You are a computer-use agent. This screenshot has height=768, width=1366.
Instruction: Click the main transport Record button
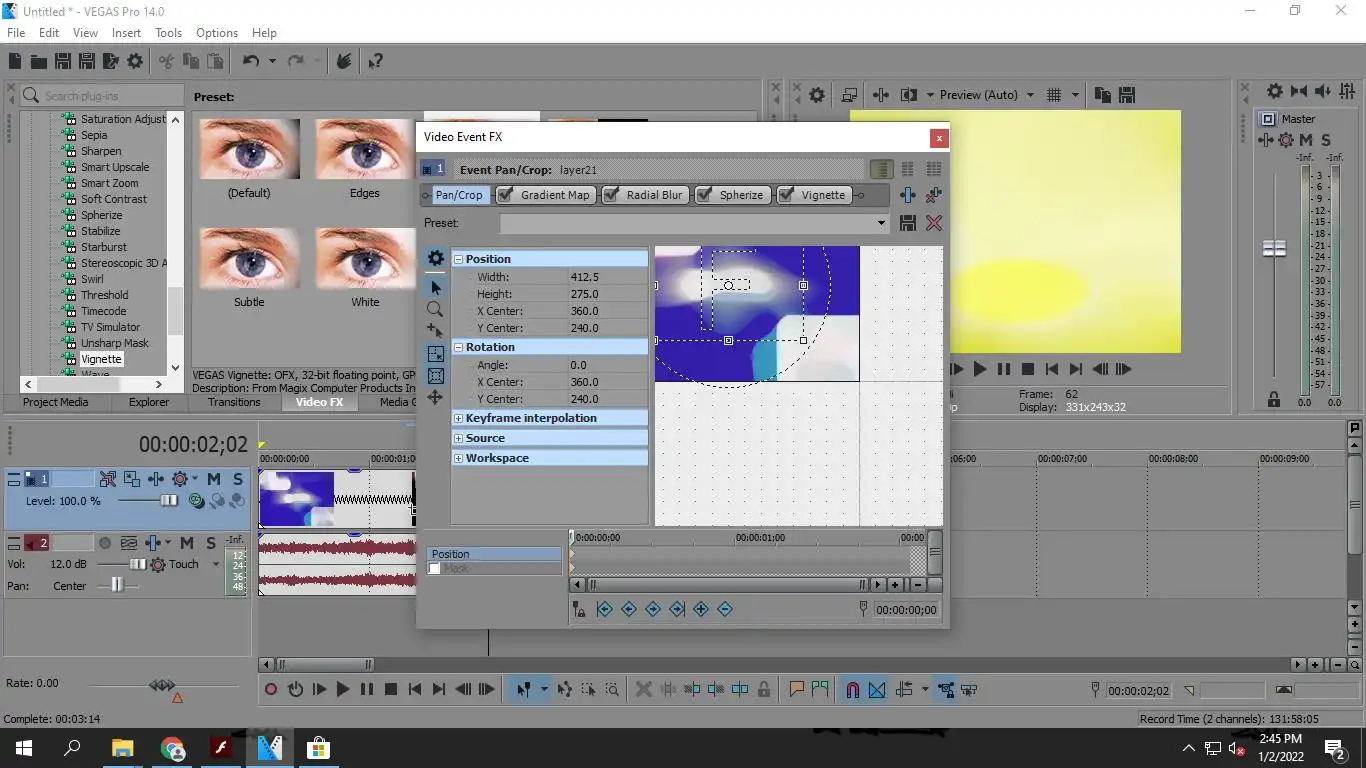point(271,689)
